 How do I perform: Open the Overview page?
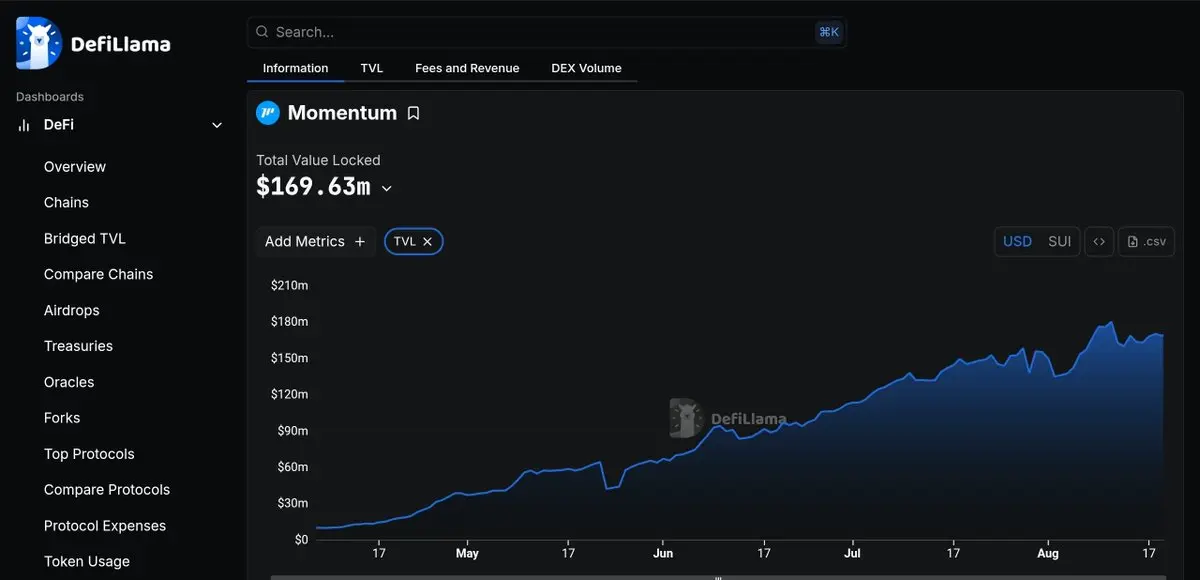pos(75,167)
